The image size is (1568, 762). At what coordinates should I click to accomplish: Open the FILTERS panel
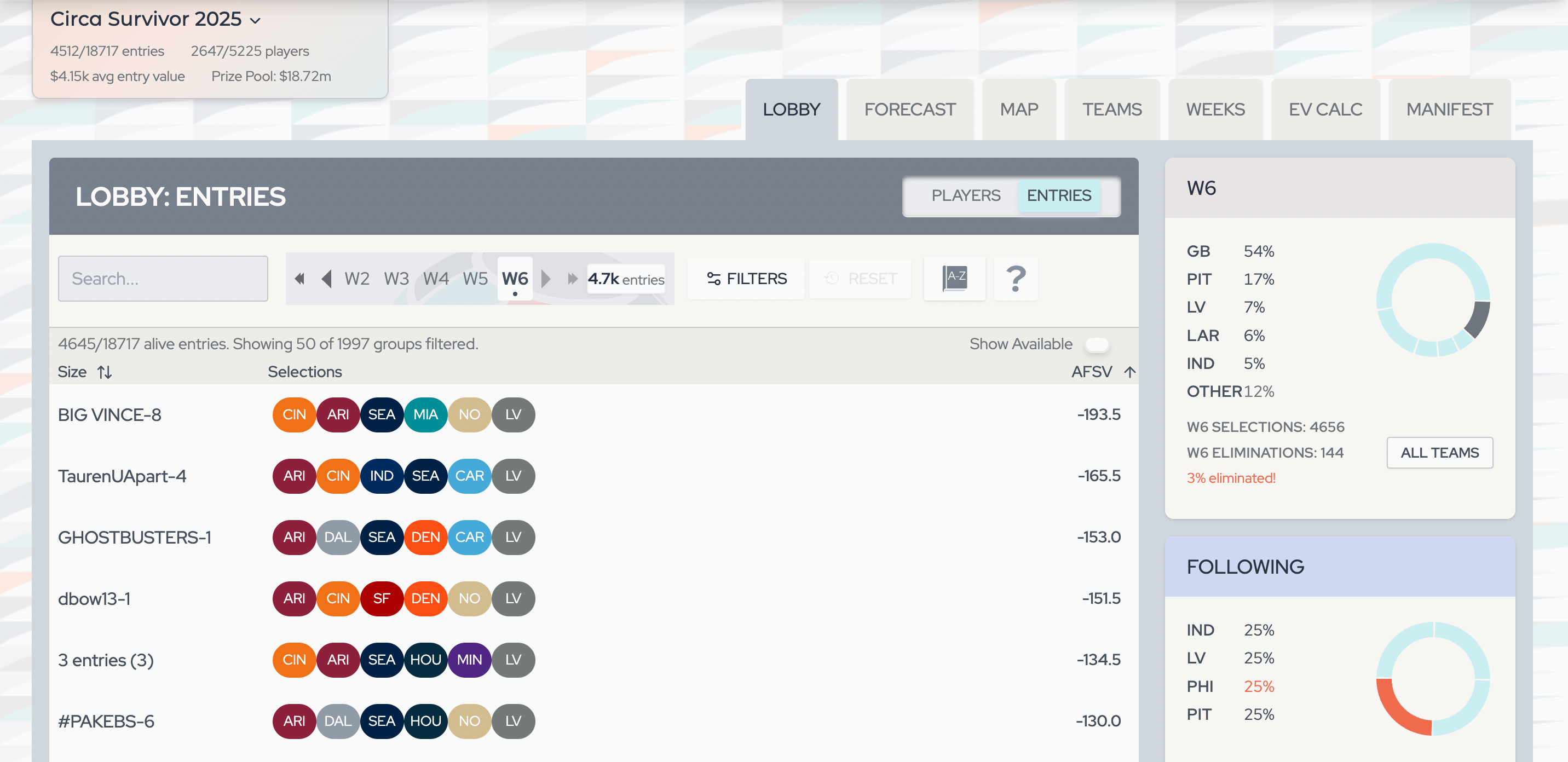(746, 279)
